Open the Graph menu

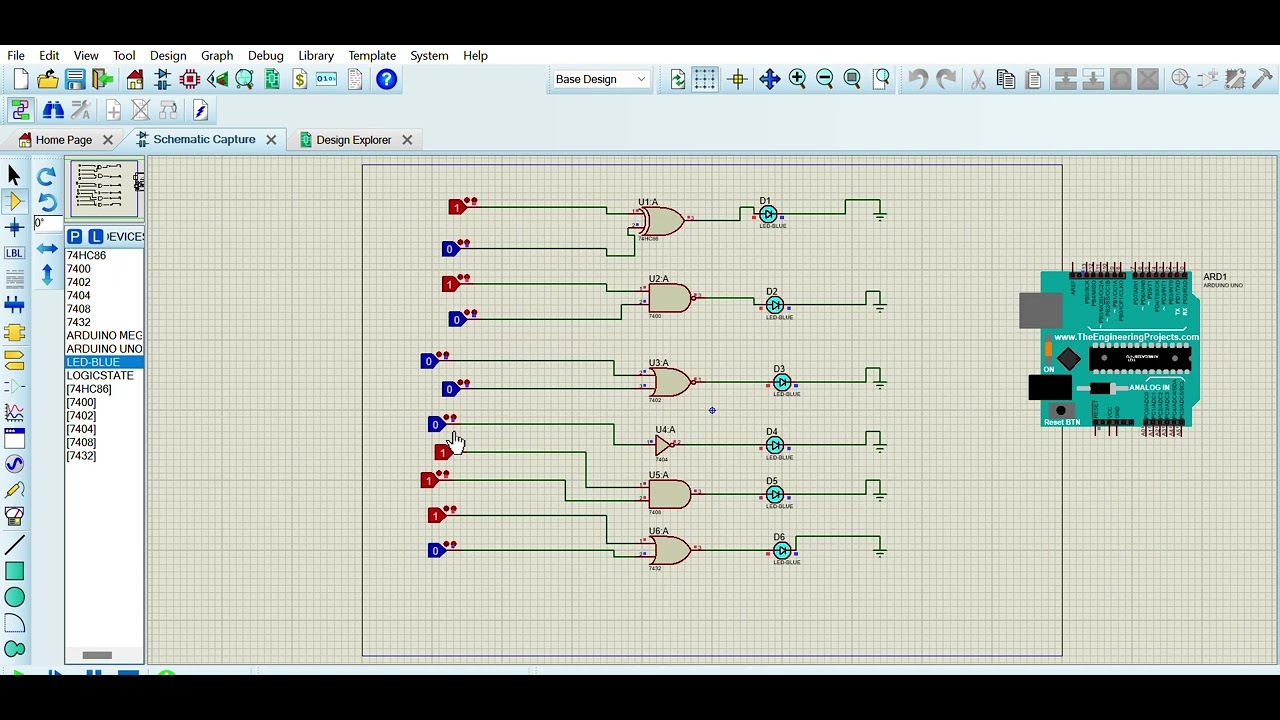(x=217, y=55)
